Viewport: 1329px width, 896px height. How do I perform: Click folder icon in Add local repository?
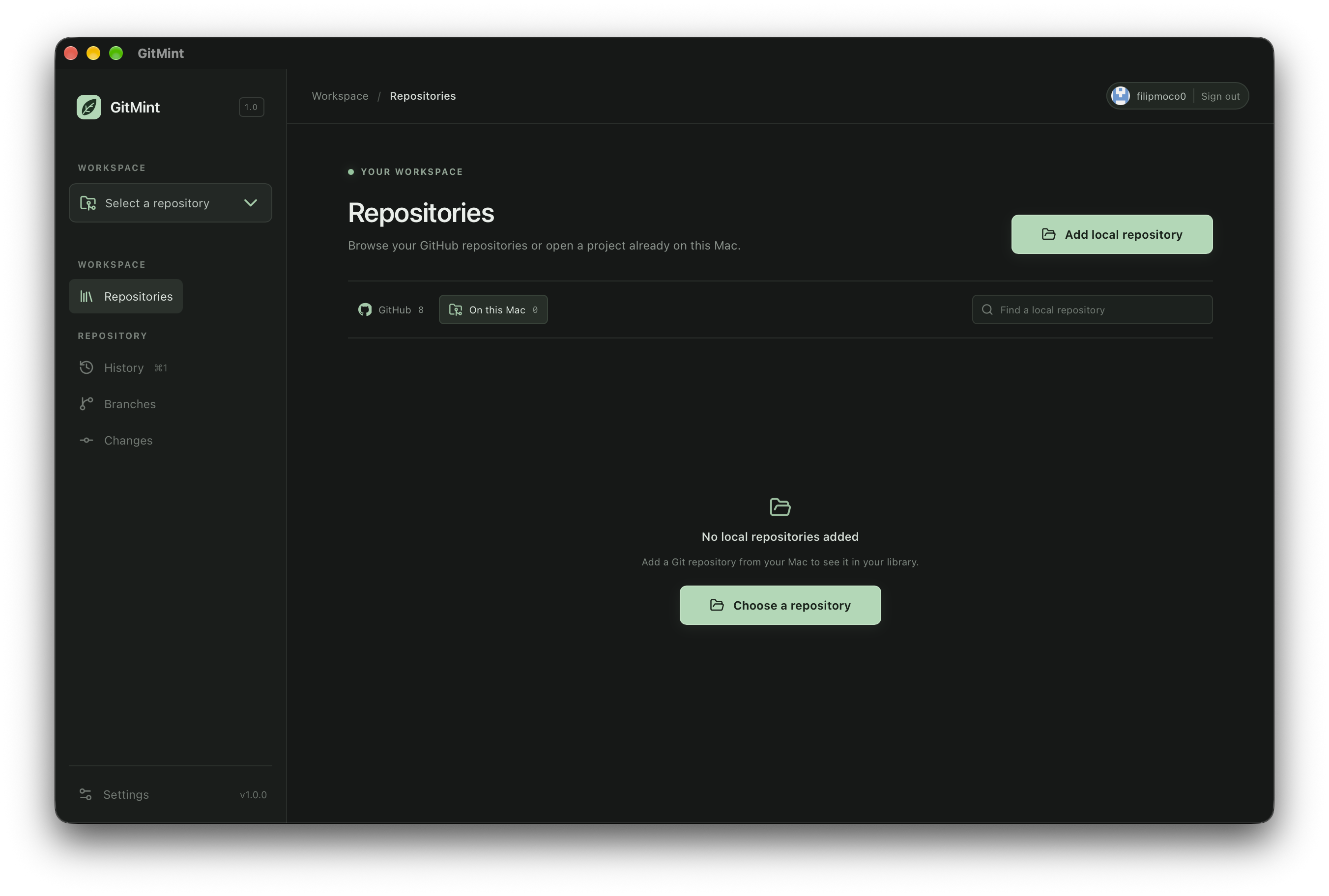(x=1048, y=234)
